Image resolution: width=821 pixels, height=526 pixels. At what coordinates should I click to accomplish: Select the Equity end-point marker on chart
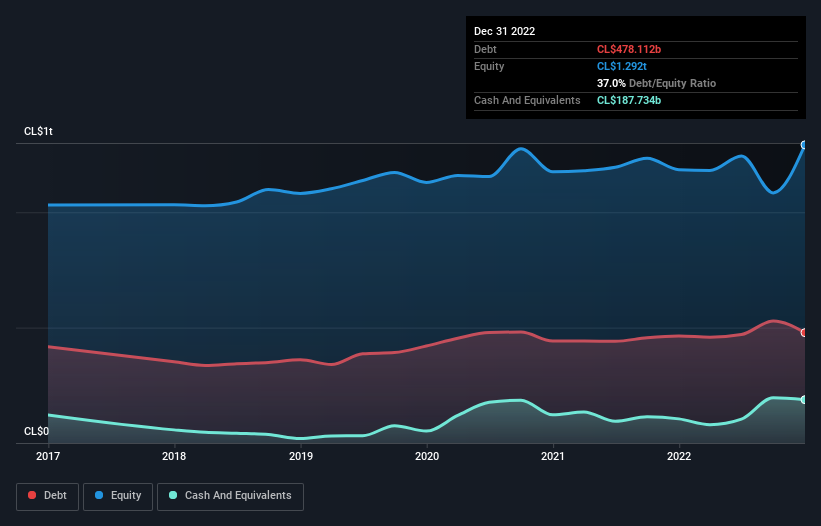(x=804, y=145)
